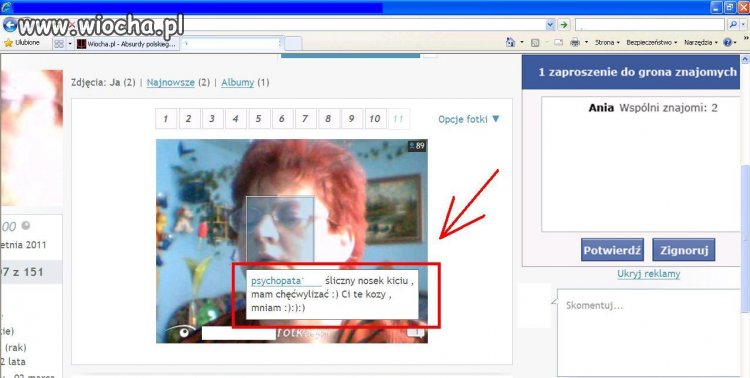This screenshot has width=750, height=378.
Task: Switch to the second blank browser tab
Action: (x=232, y=44)
